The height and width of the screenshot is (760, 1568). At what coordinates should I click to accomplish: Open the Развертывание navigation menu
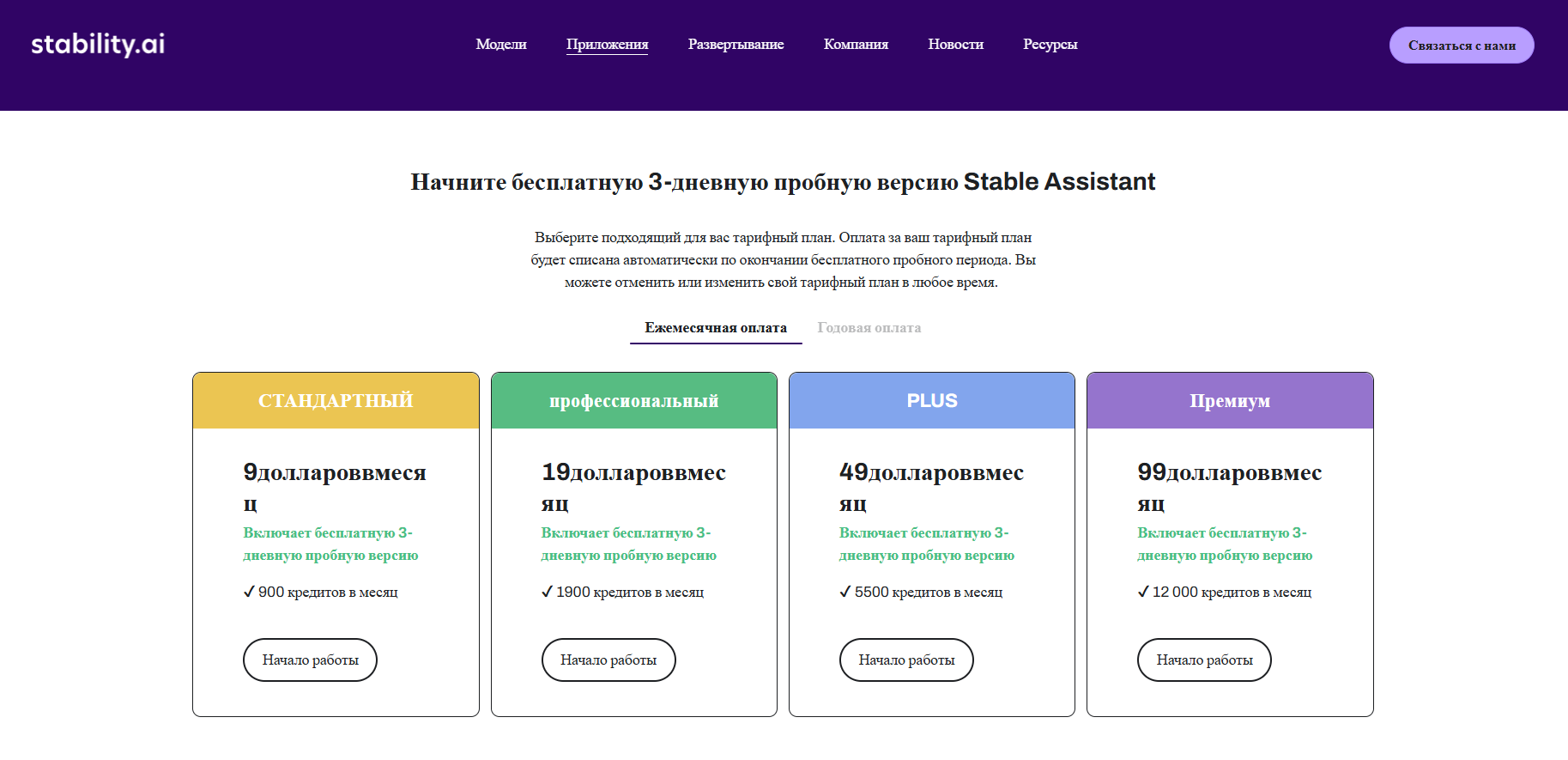(736, 45)
